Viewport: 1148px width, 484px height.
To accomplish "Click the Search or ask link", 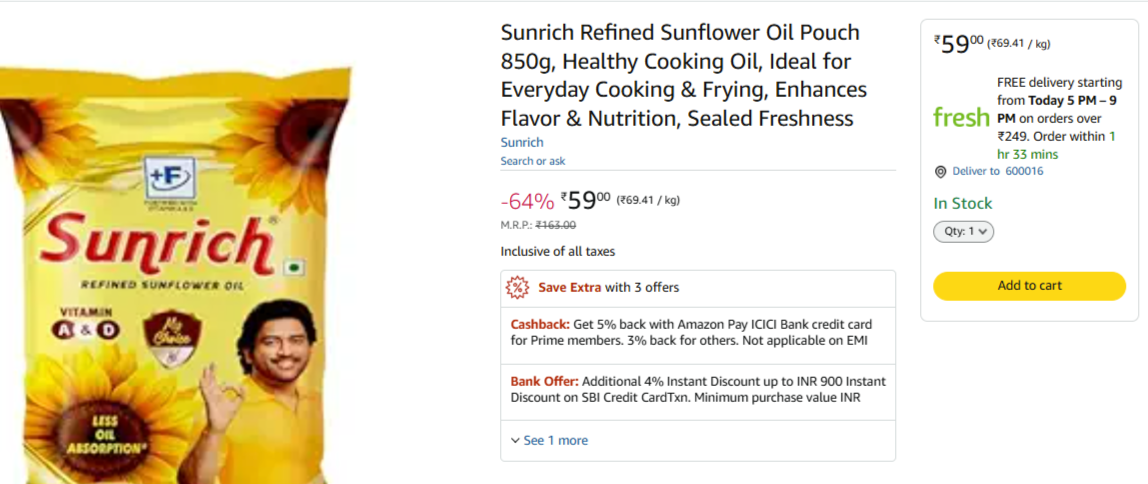I will 533,161.
